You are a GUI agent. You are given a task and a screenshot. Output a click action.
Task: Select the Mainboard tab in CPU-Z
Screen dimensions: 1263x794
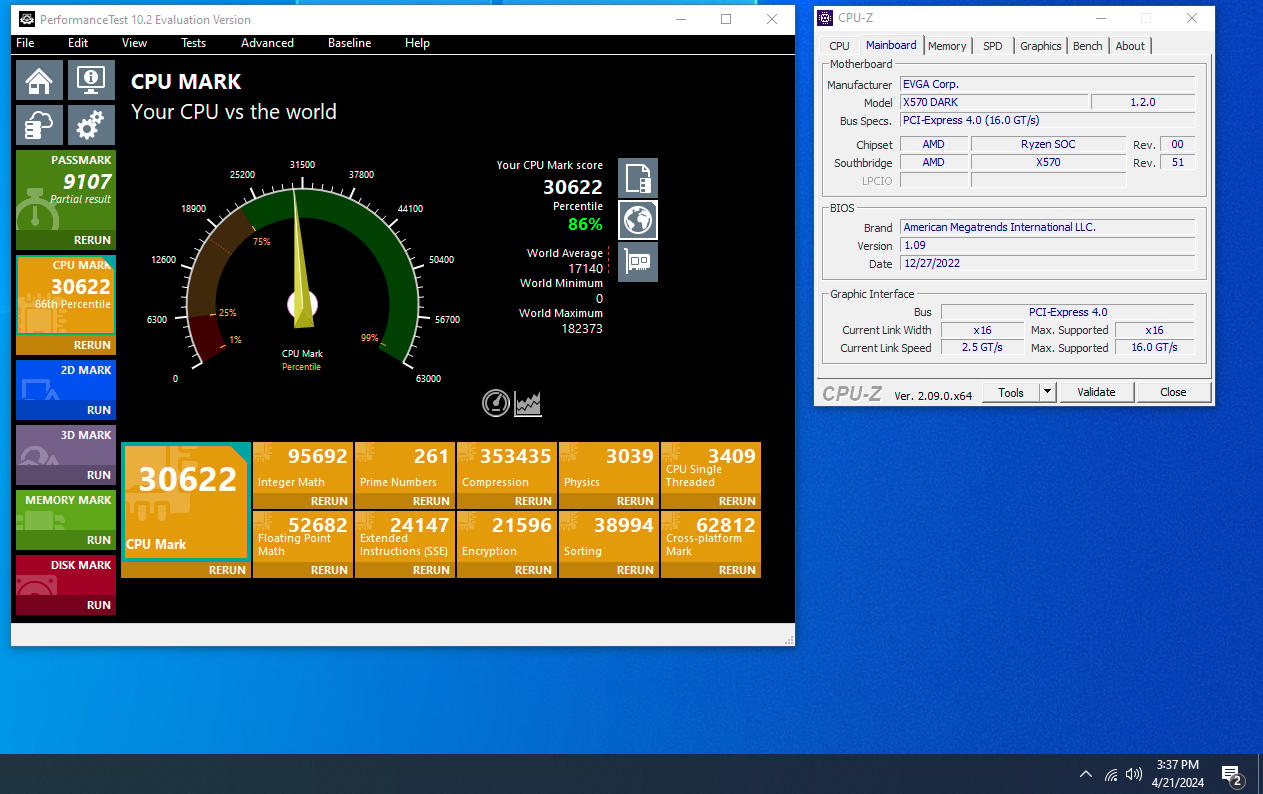coord(891,45)
